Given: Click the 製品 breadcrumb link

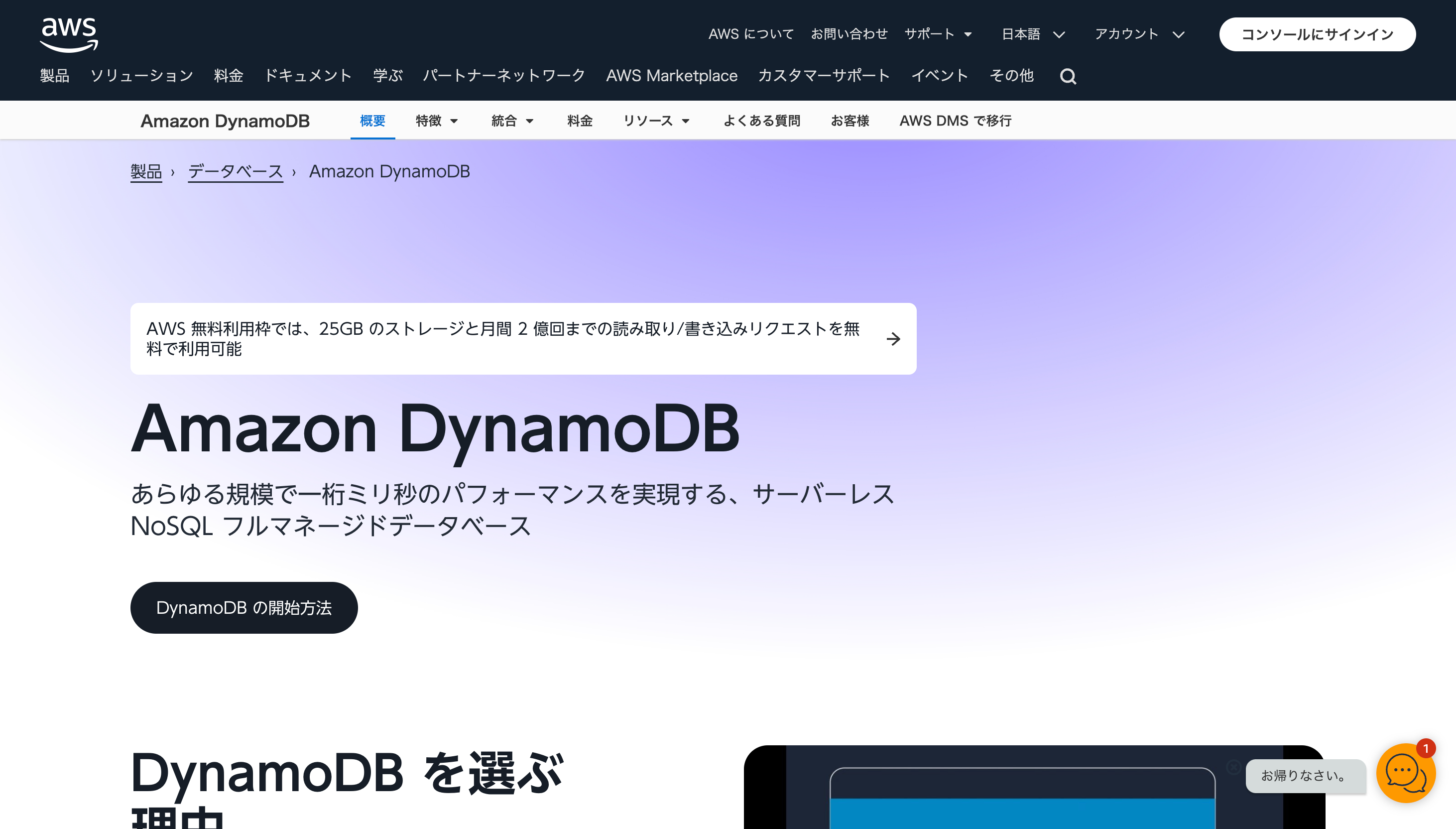Looking at the screenshot, I should (x=146, y=171).
